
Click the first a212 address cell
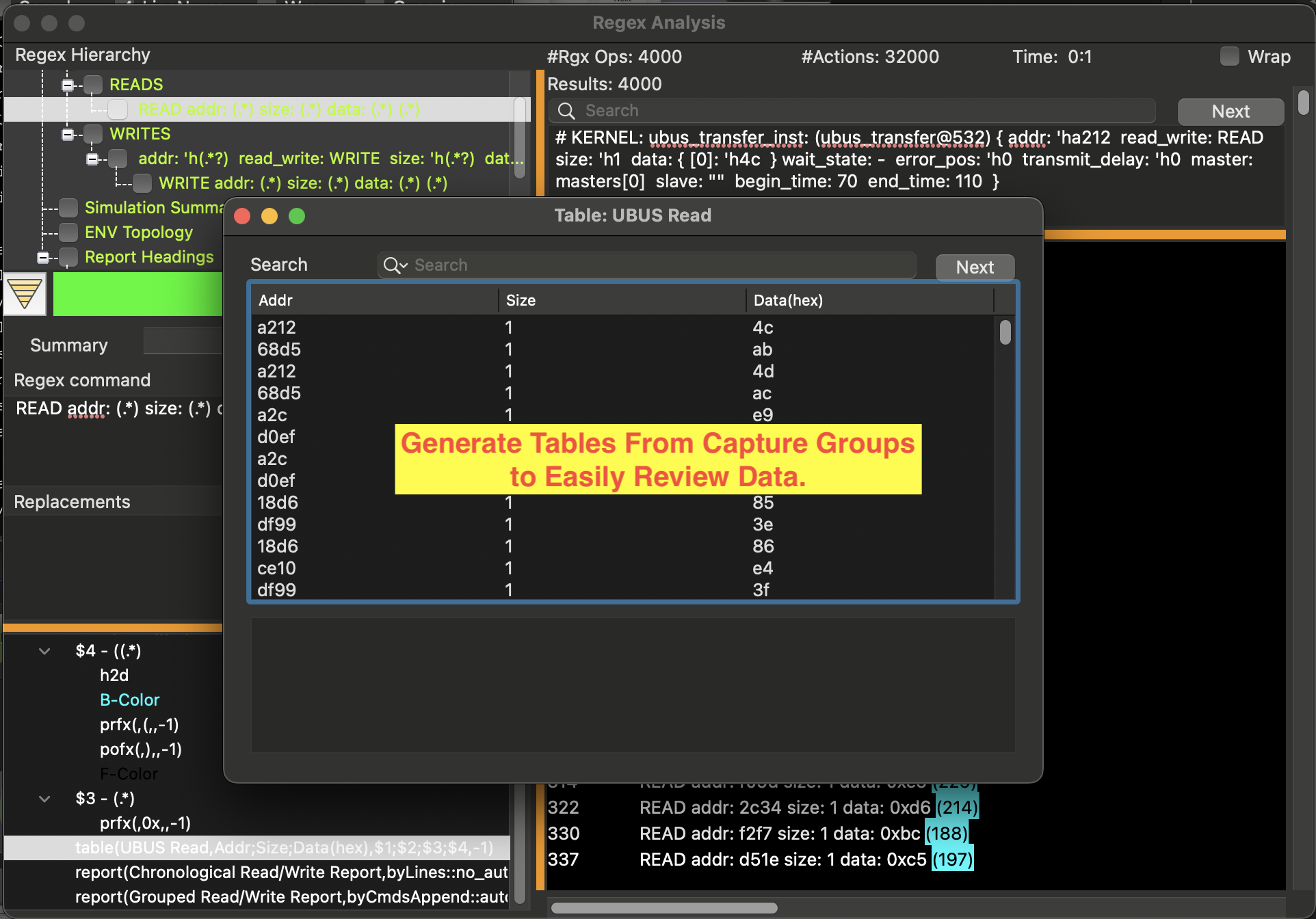pyautogui.click(x=276, y=328)
